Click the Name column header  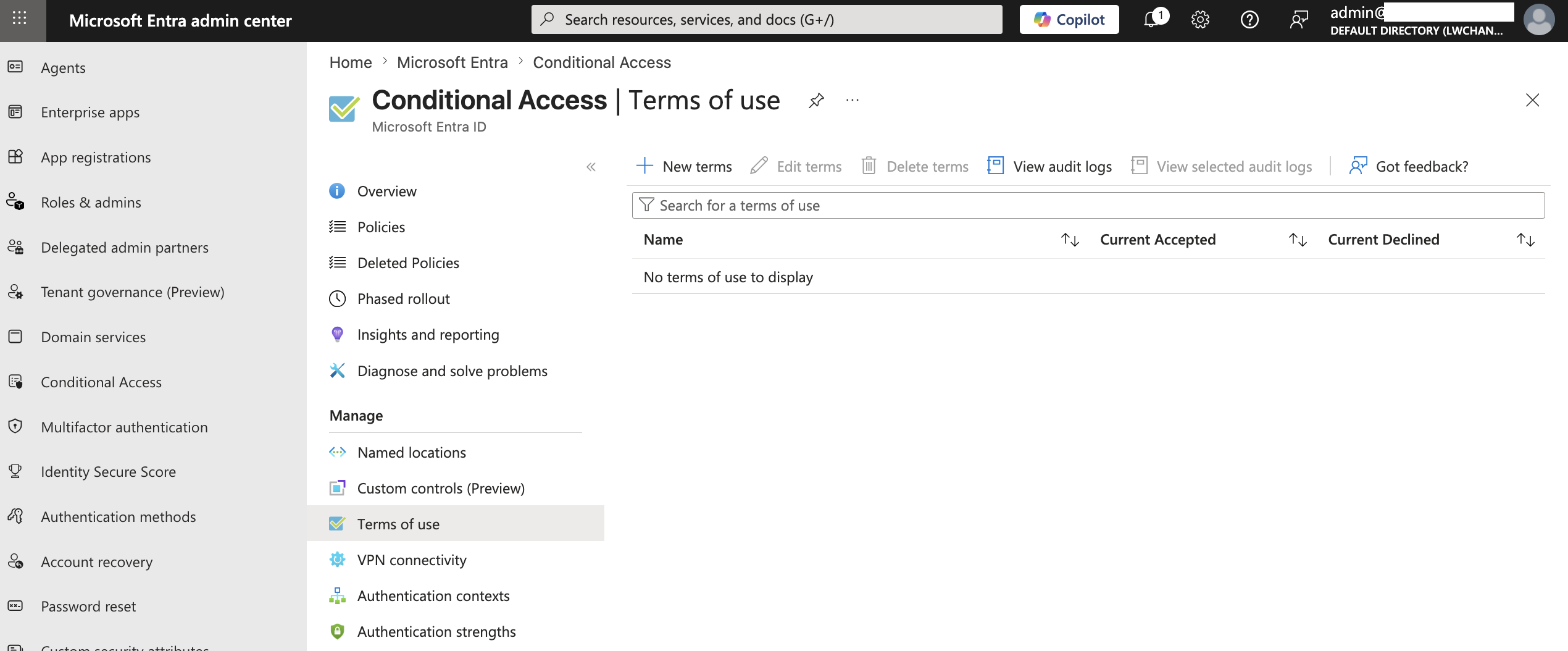[x=663, y=240]
